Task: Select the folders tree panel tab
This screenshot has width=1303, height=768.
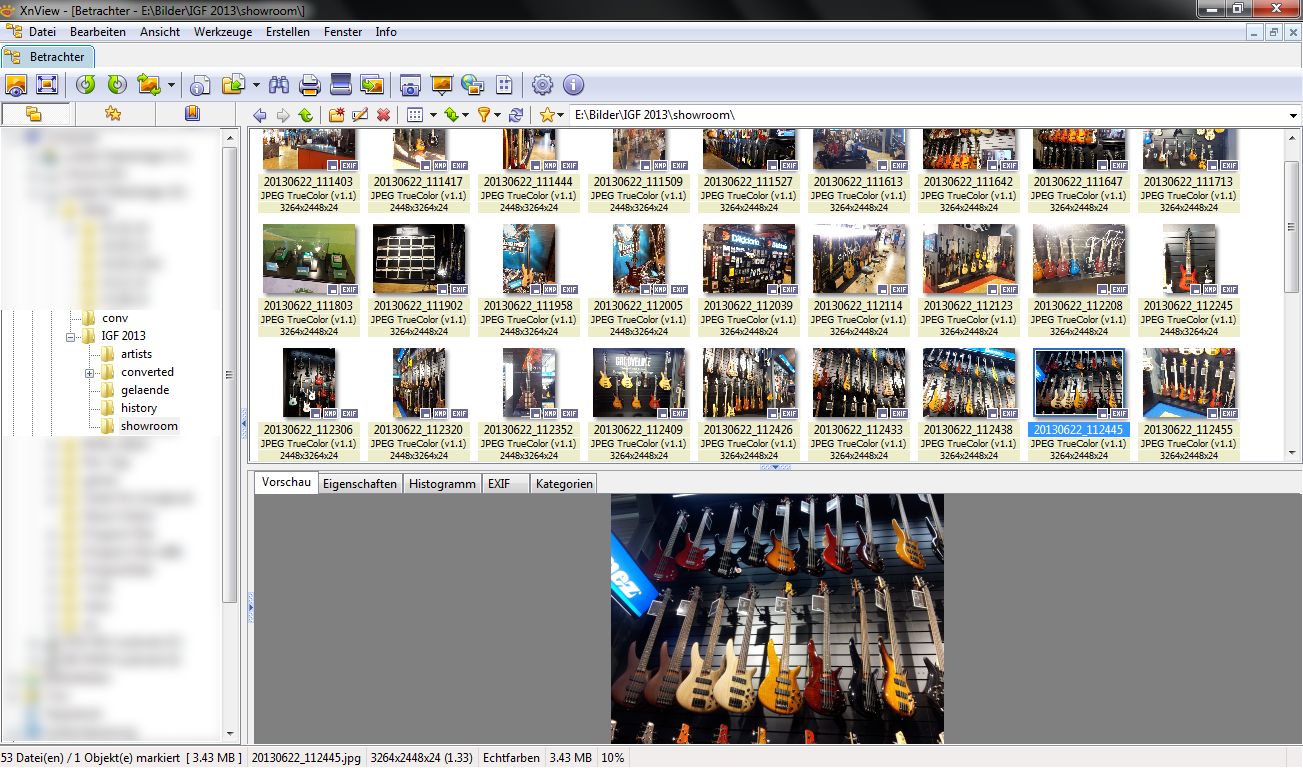Action: point(36,114)
